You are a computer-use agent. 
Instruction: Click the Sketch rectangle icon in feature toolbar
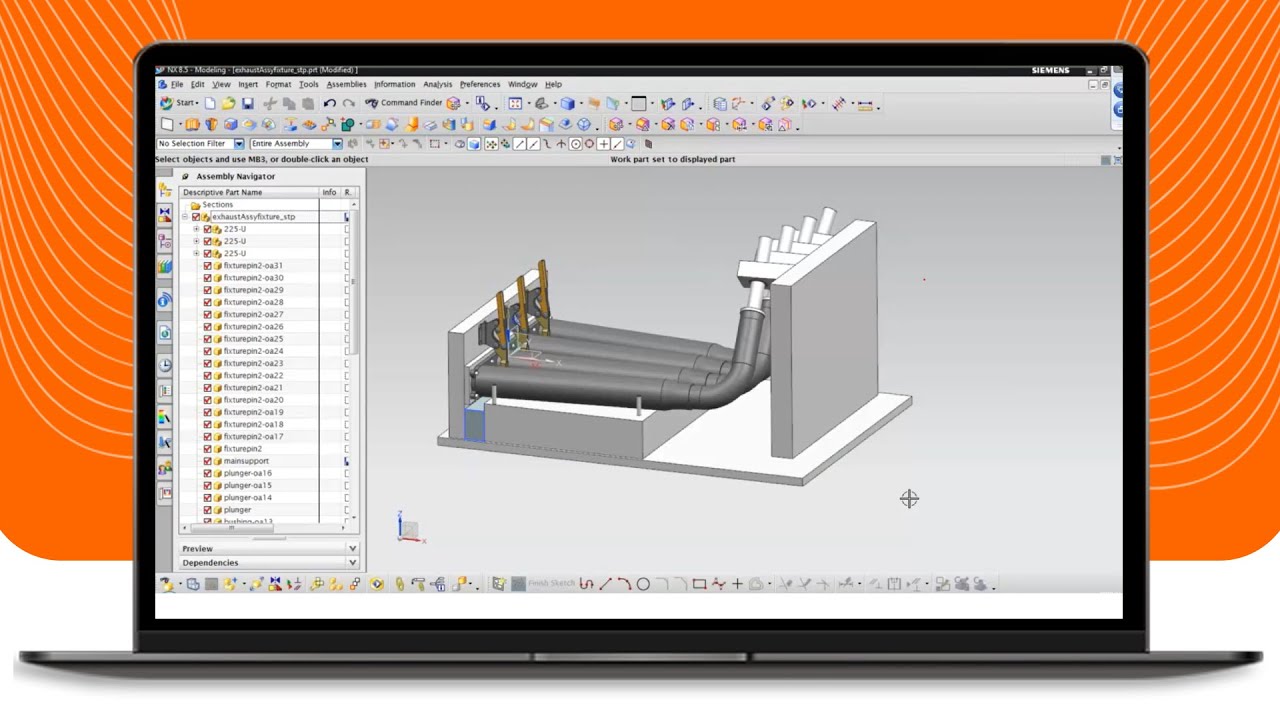[167, 124]
